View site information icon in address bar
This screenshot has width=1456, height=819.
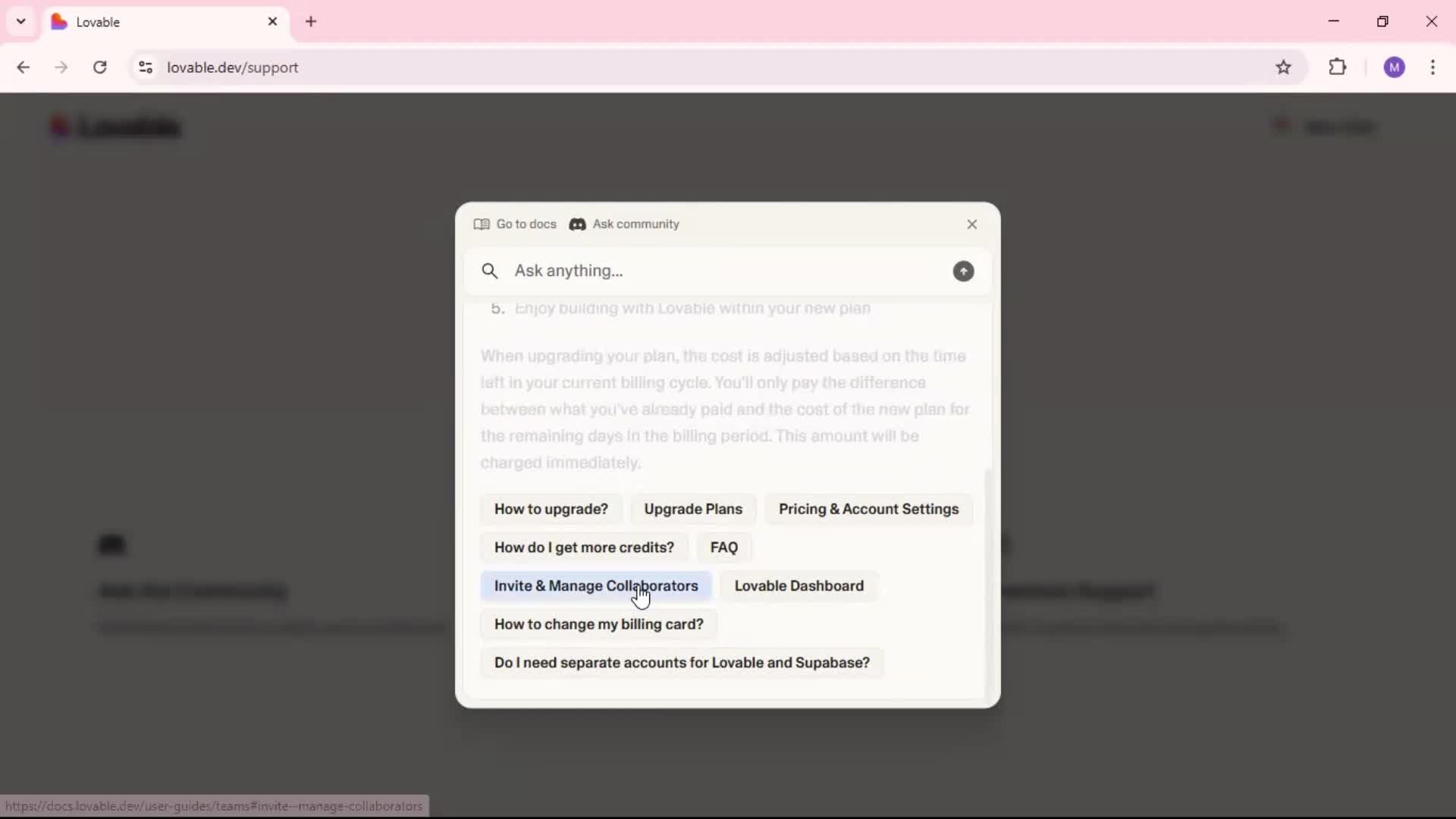[146, 67]
